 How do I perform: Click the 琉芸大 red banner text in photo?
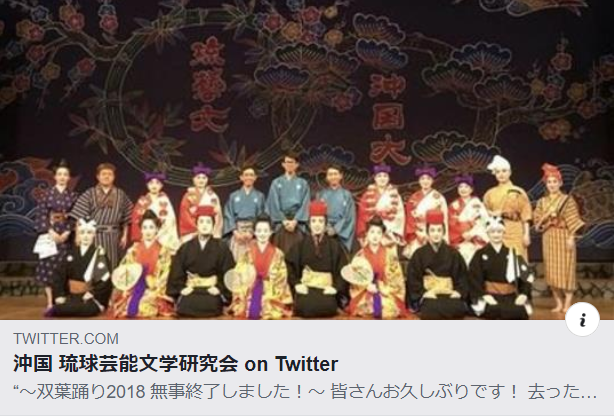pyautogui.click(x=208, y=84)
